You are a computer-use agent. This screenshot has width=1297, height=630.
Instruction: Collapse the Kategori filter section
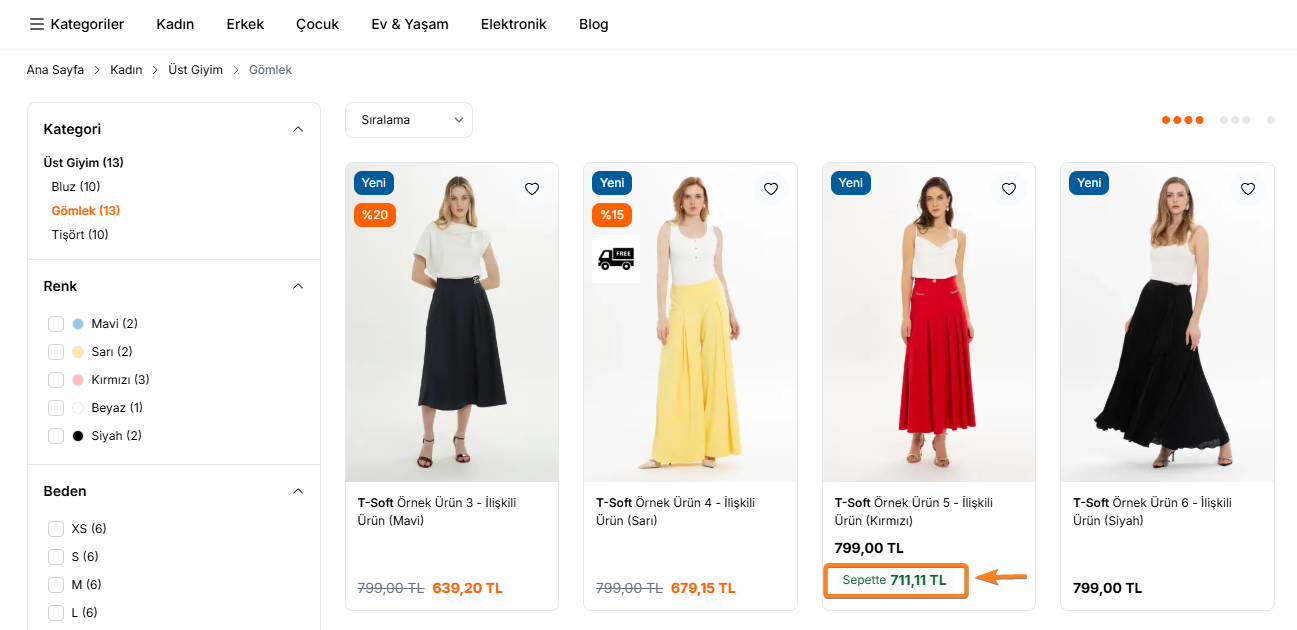[x=297, y=129]
